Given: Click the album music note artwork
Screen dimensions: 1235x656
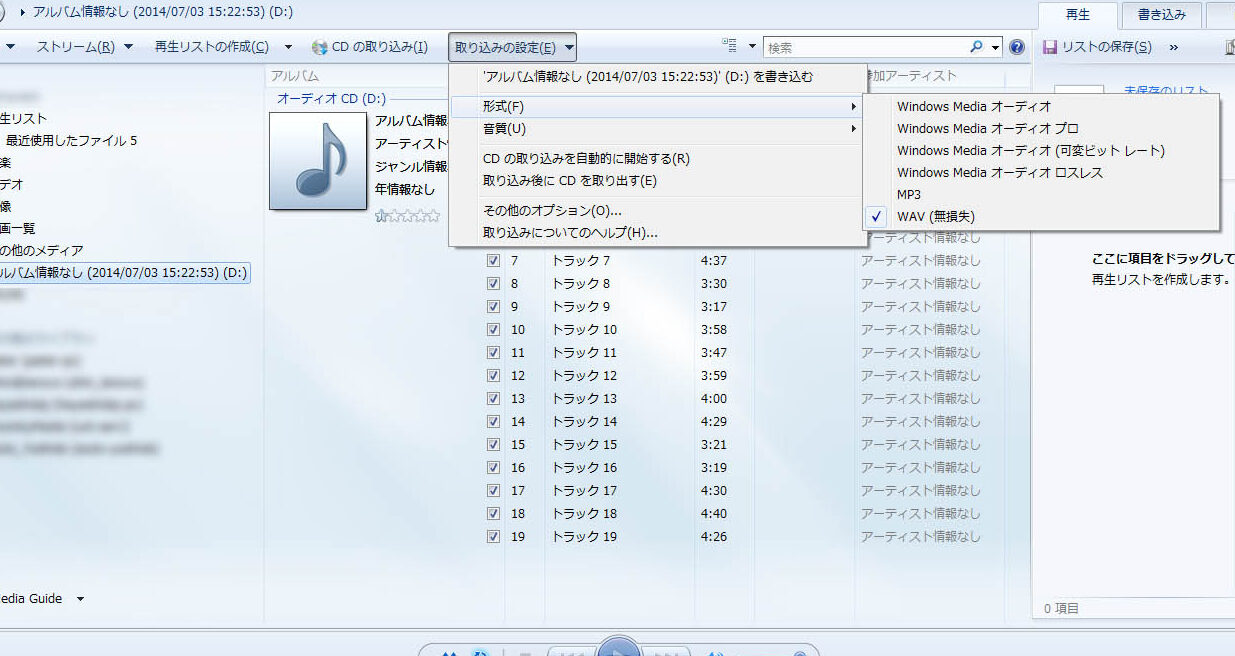Looking at the screenshot, I should click(x=318, y=160).
